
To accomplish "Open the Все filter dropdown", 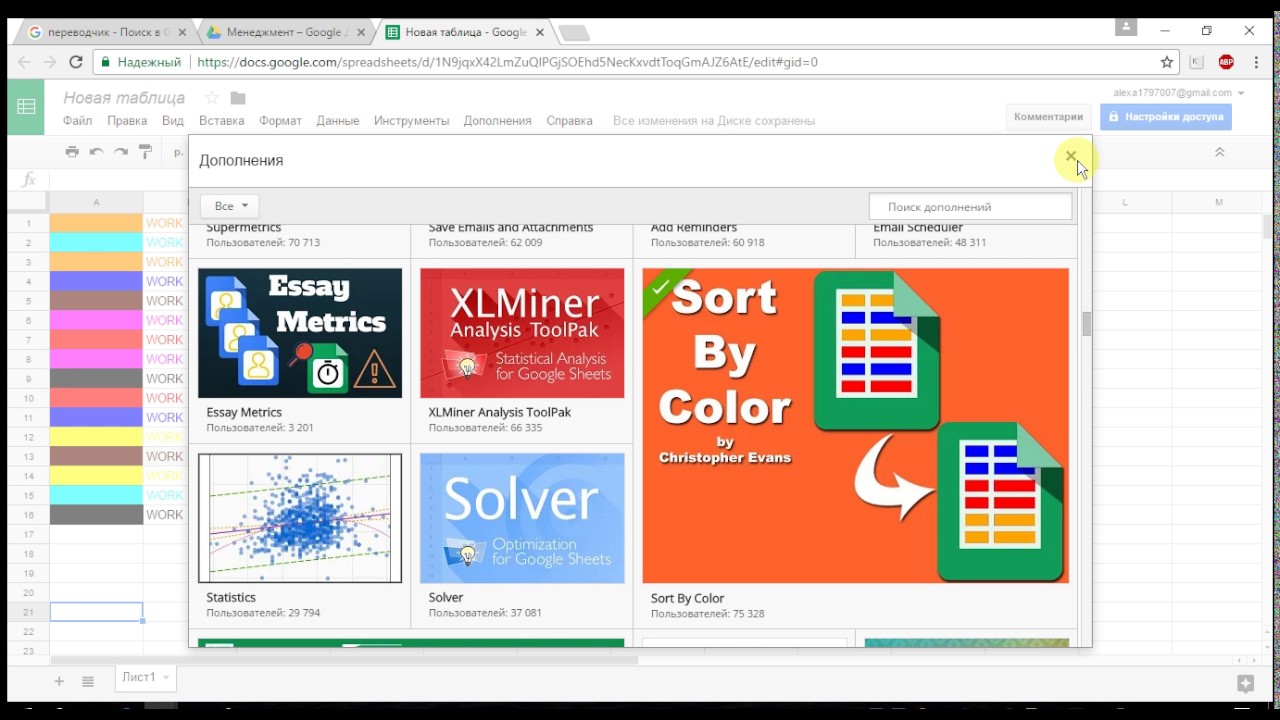I will 230,206.
